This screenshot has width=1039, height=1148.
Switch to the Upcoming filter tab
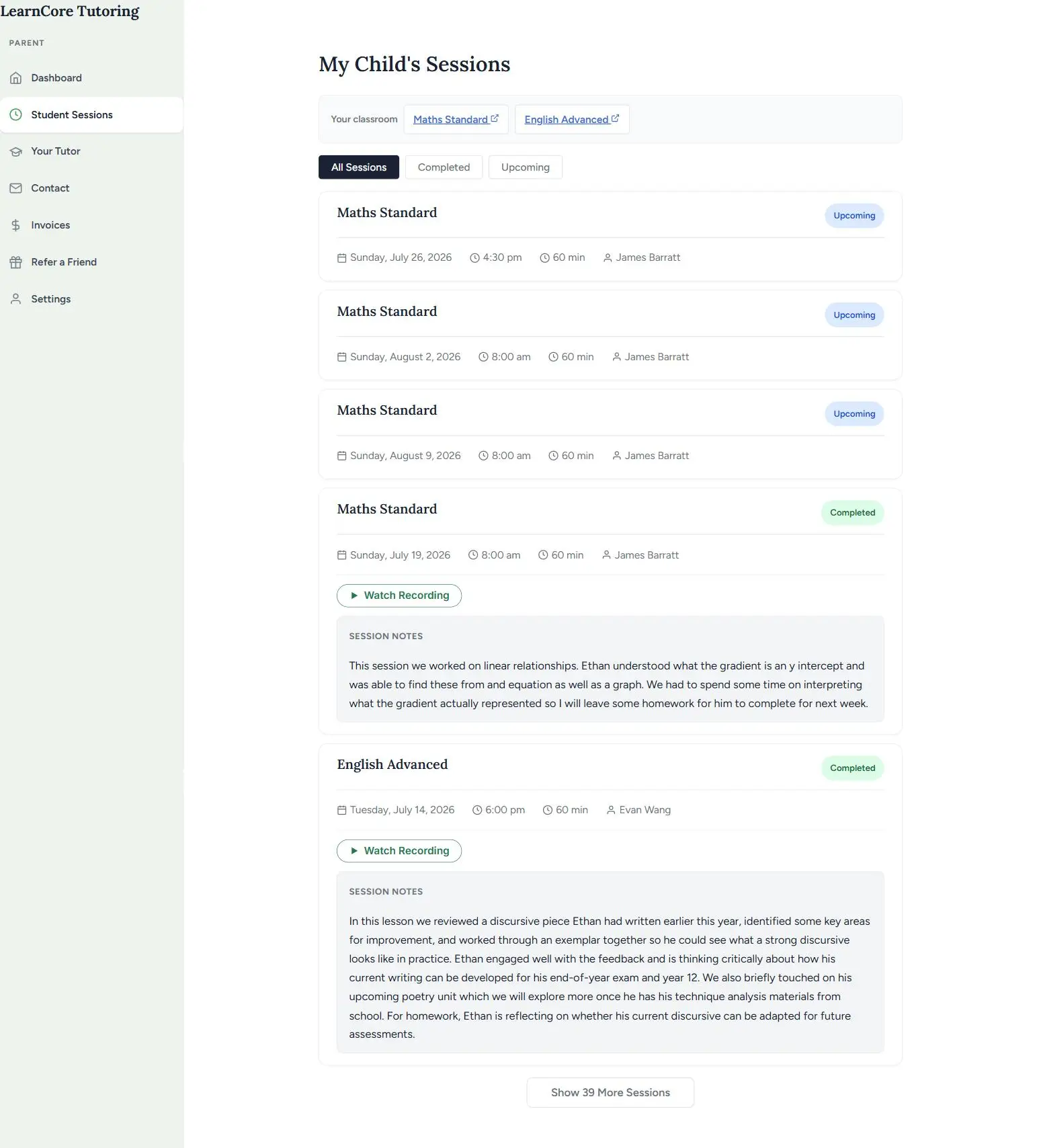[x=526, y=167]
